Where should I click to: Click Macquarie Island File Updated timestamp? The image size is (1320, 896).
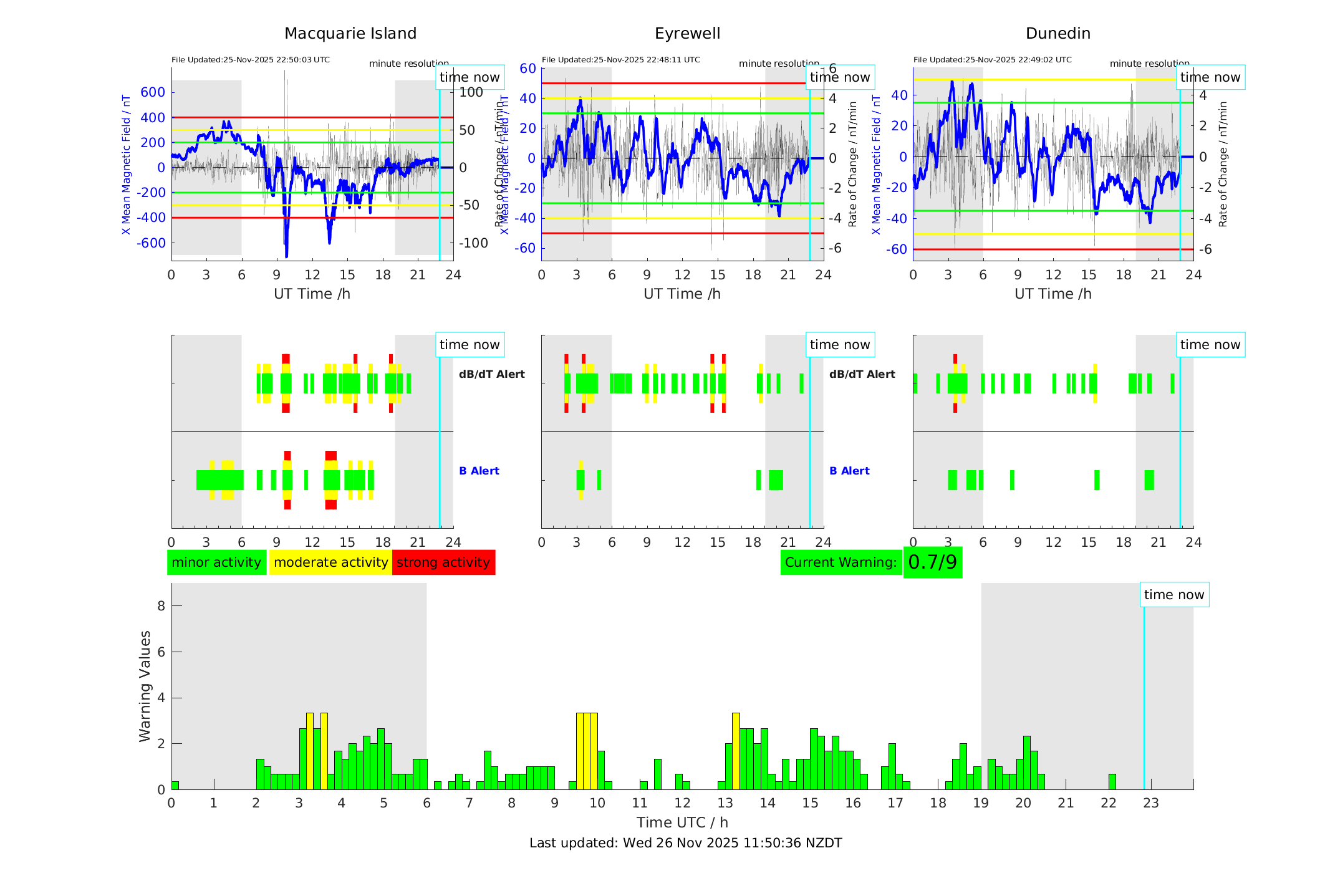coord(250,60)
